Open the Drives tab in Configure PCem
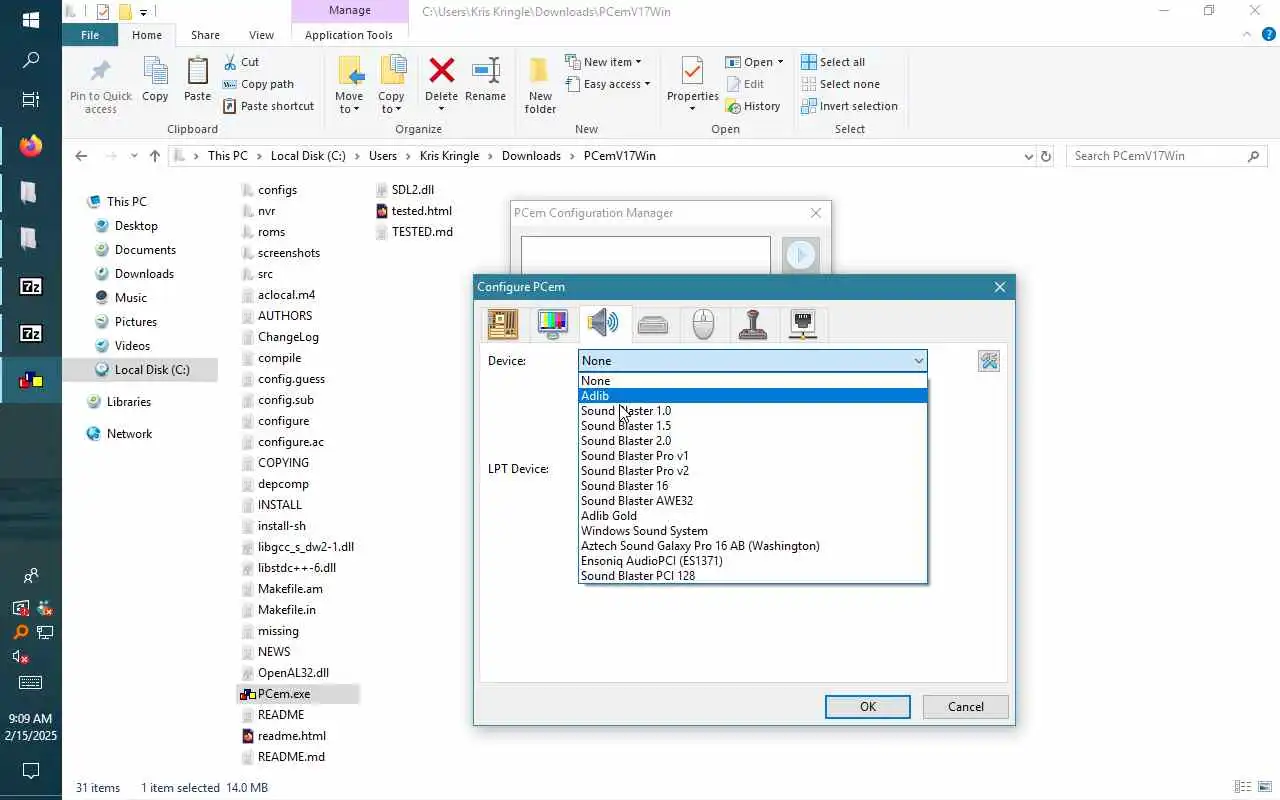The image size is (1280, 800). 653,323
